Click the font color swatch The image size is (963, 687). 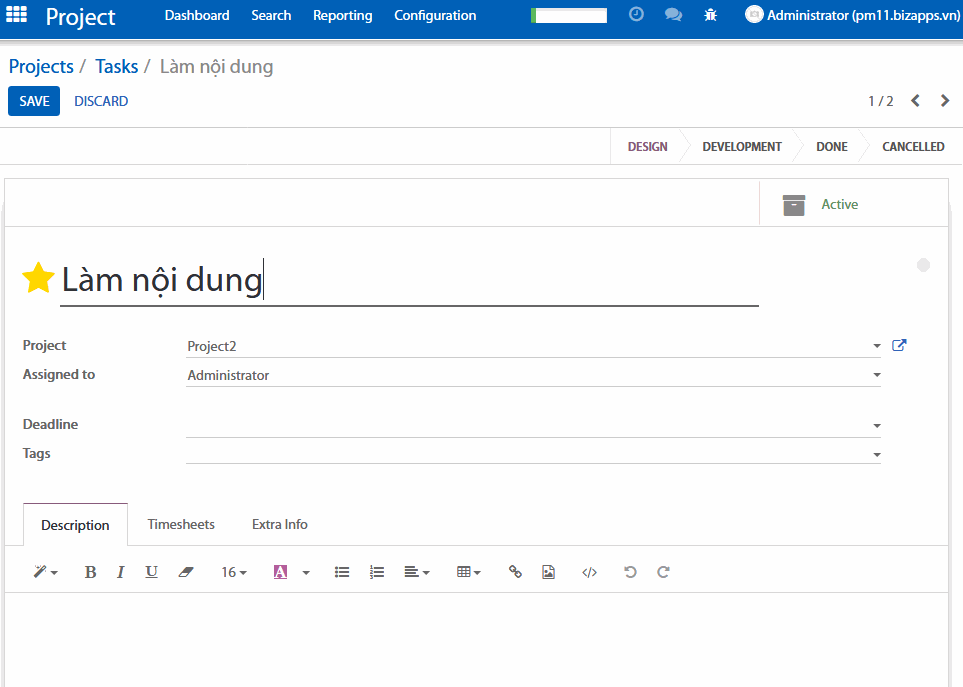pyautogui.click(x=280, y=572)
